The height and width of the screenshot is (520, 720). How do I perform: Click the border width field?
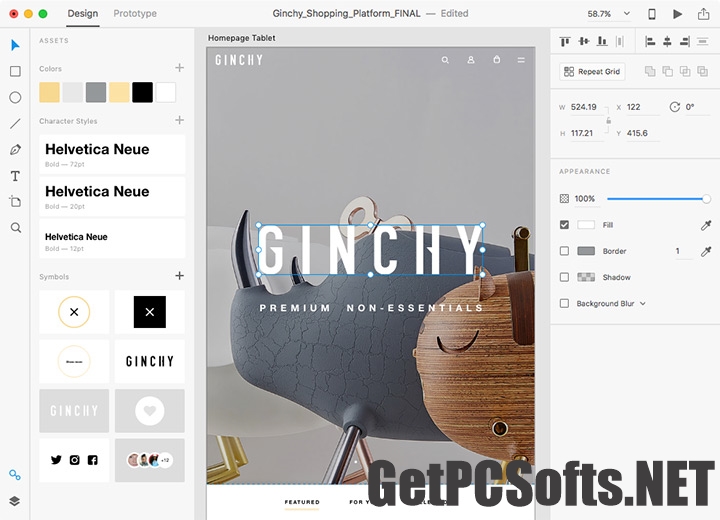(x=683, y=251)
